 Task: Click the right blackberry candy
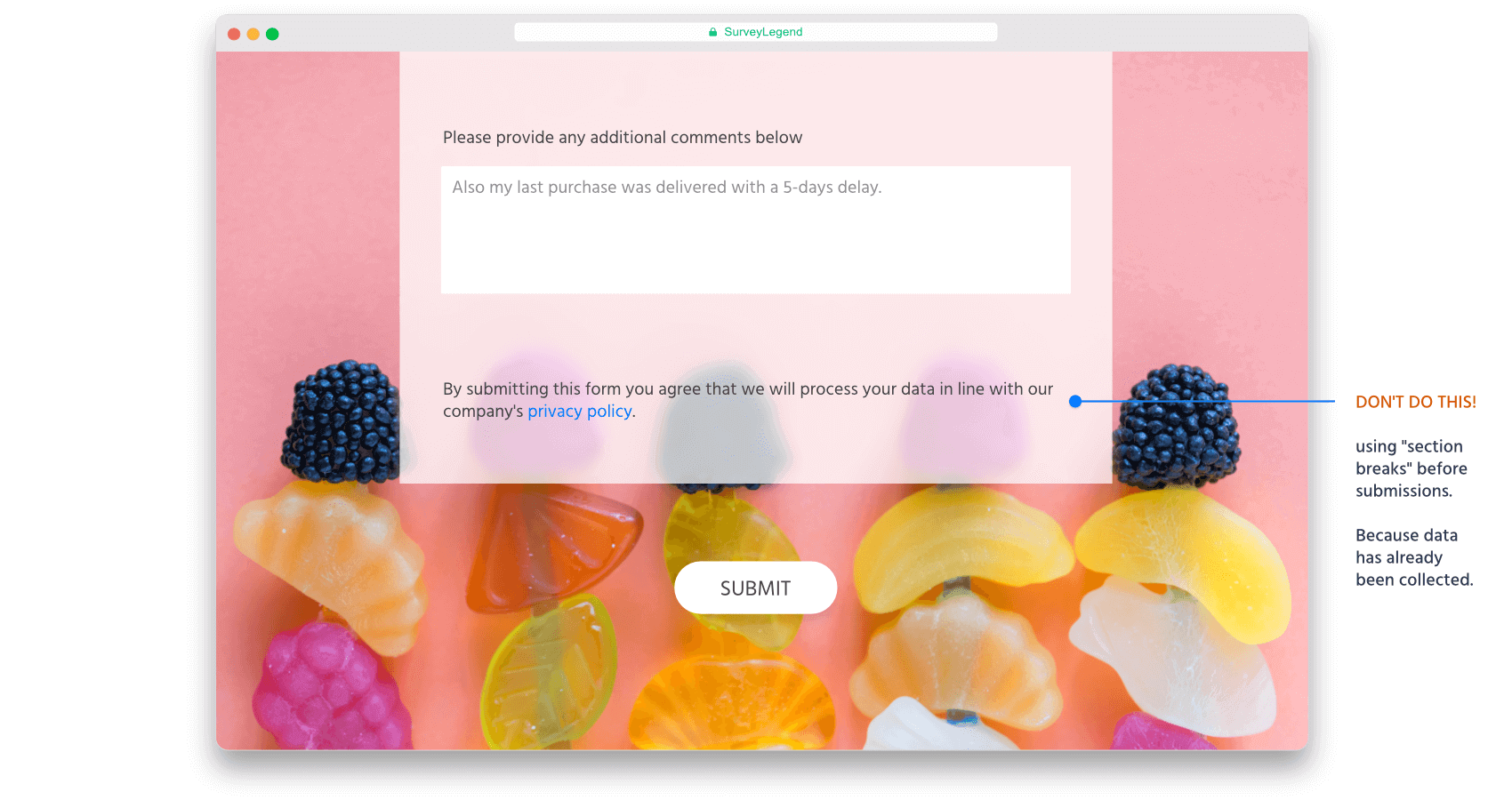[x=1176, y=425]
